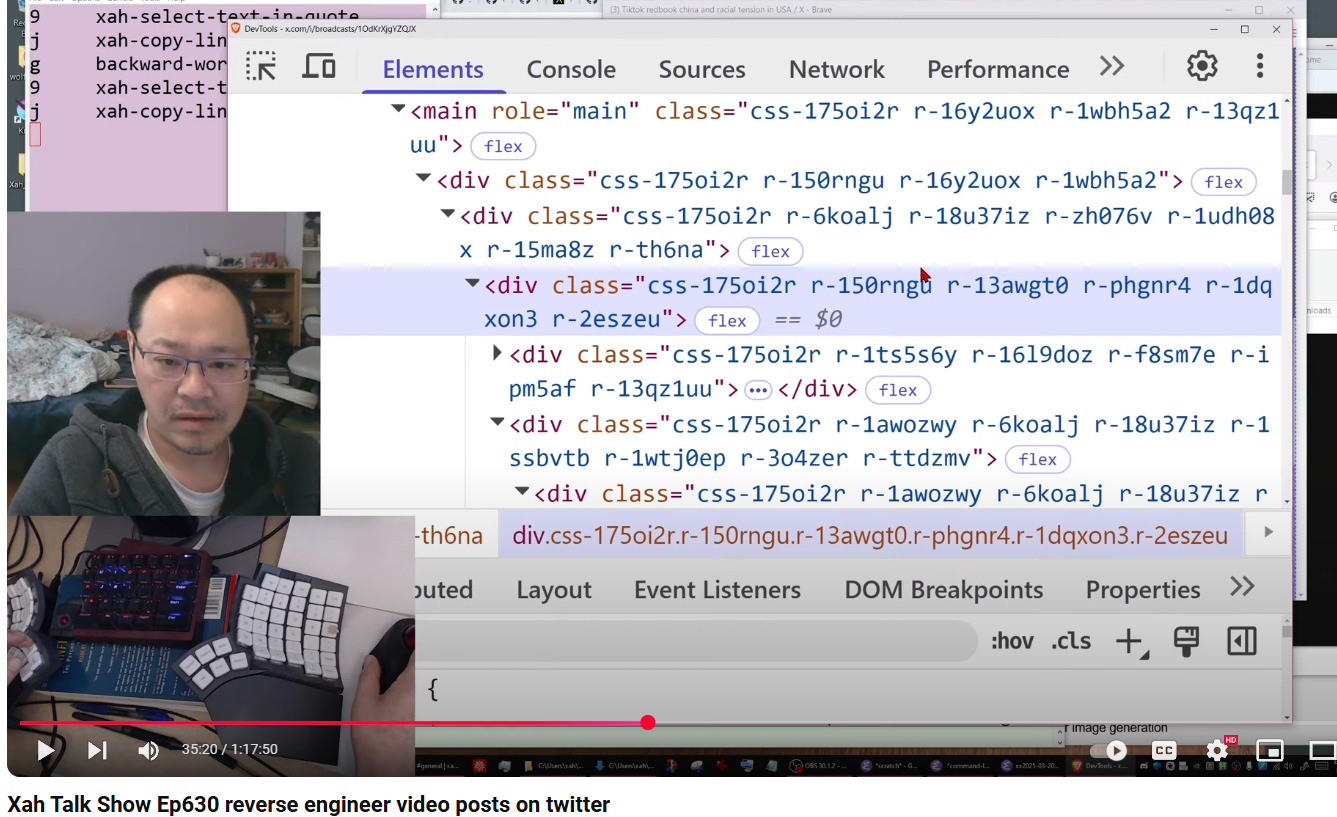Open the Network tab
This screenshot has height=817, width=1337.
click(837, 69)
